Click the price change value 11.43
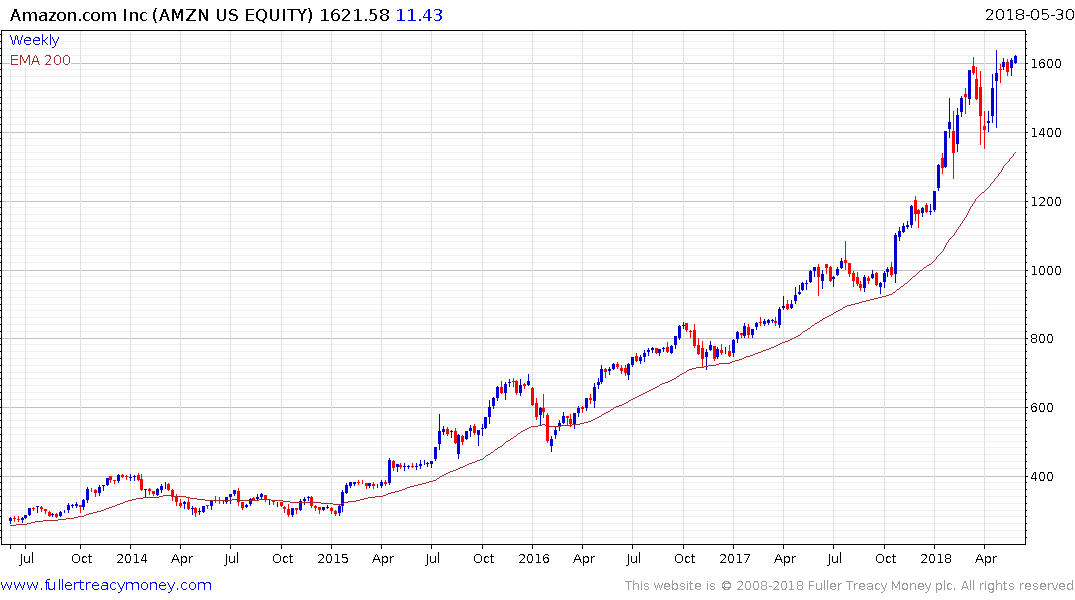The width and height of the screenshot is (1075, 600). tap(420, 15)
